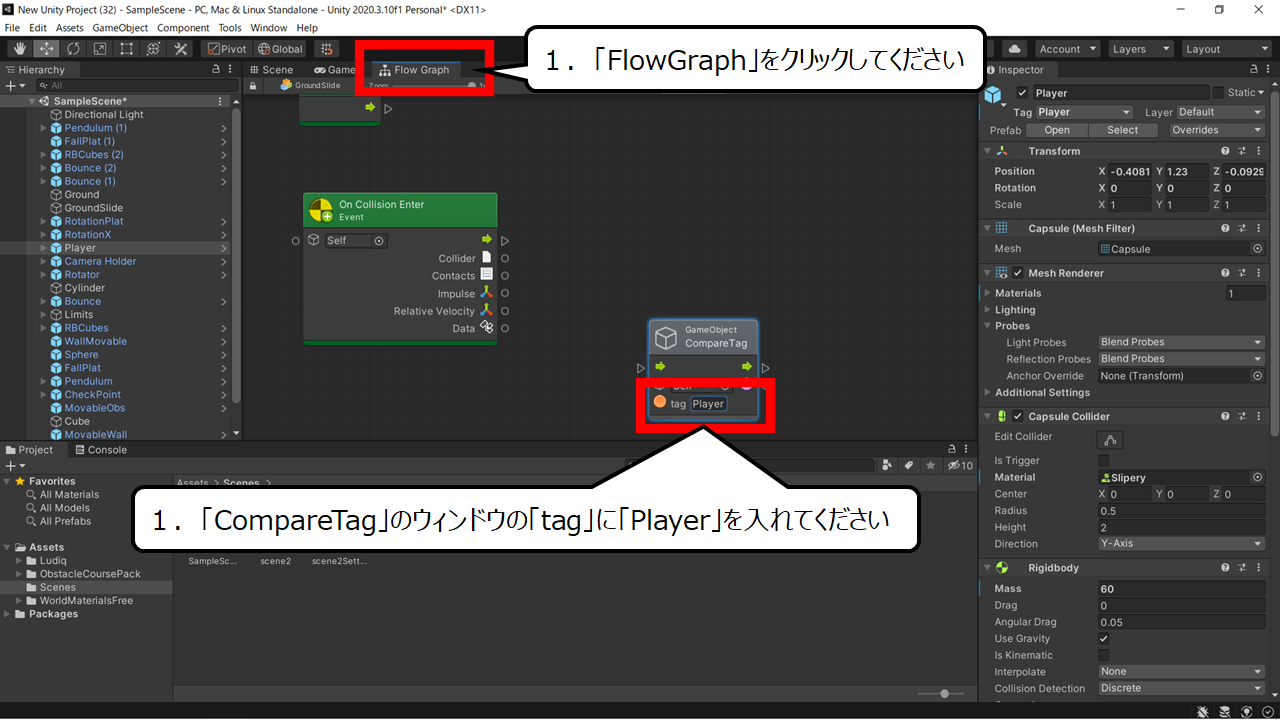Click the prefab Select button
The width and height of the screenshot is (1280, 720).
tap(1122, 130)
